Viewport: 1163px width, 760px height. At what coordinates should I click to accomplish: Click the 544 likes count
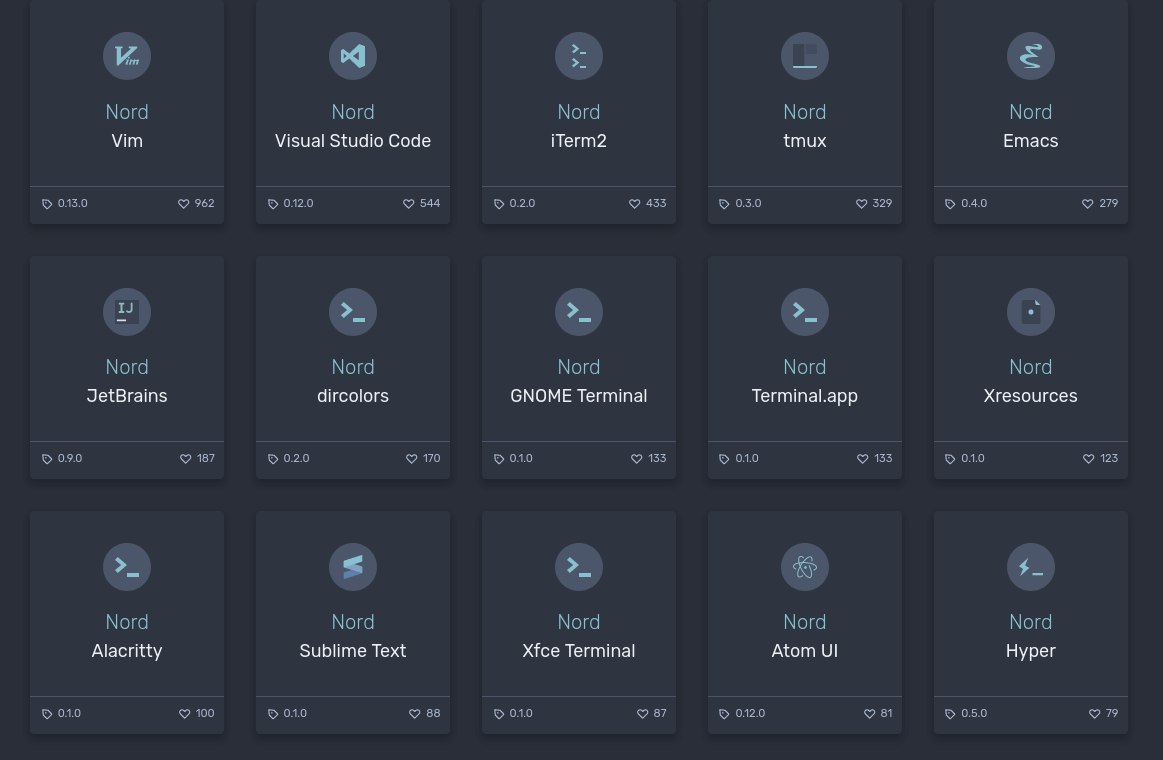pos(430,203)
